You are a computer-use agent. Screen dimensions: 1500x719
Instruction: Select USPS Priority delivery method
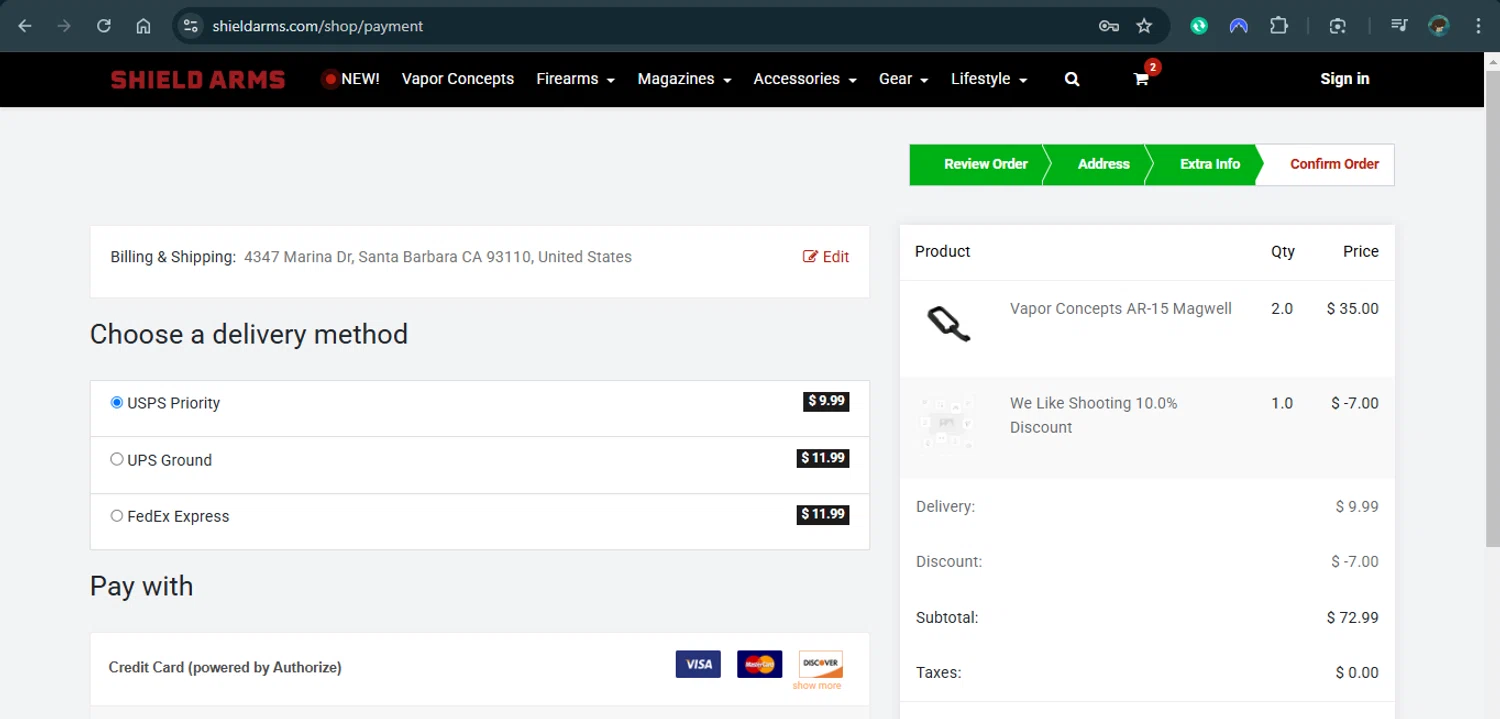tap(117, 403)
